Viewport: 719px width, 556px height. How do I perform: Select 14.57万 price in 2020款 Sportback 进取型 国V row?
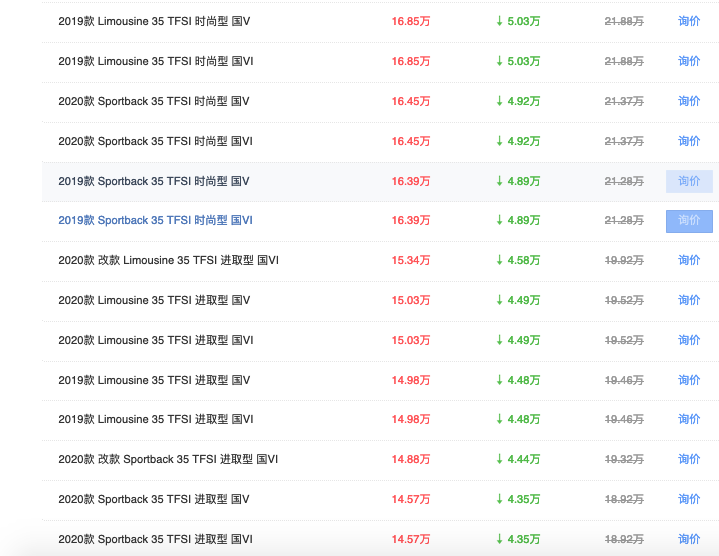pyautogui.click(x=411, y=499)
